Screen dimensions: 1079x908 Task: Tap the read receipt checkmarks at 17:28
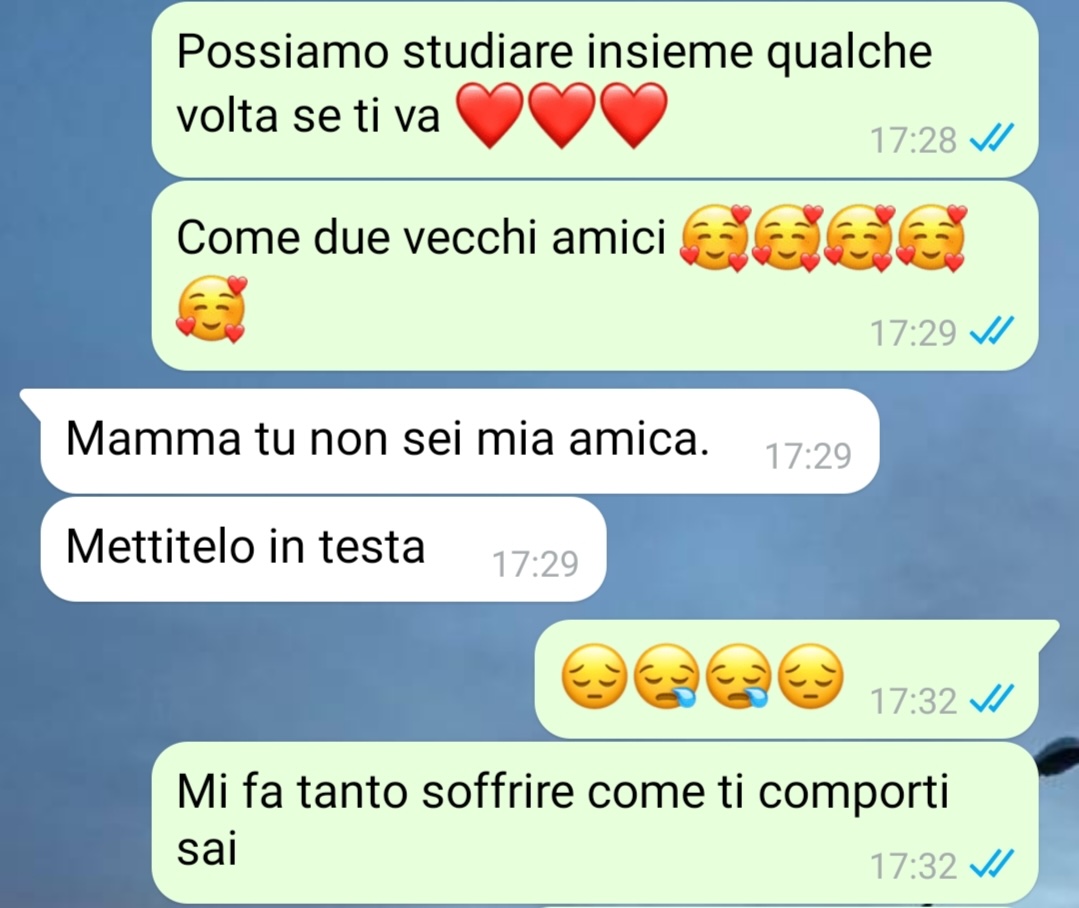(992, 140)
